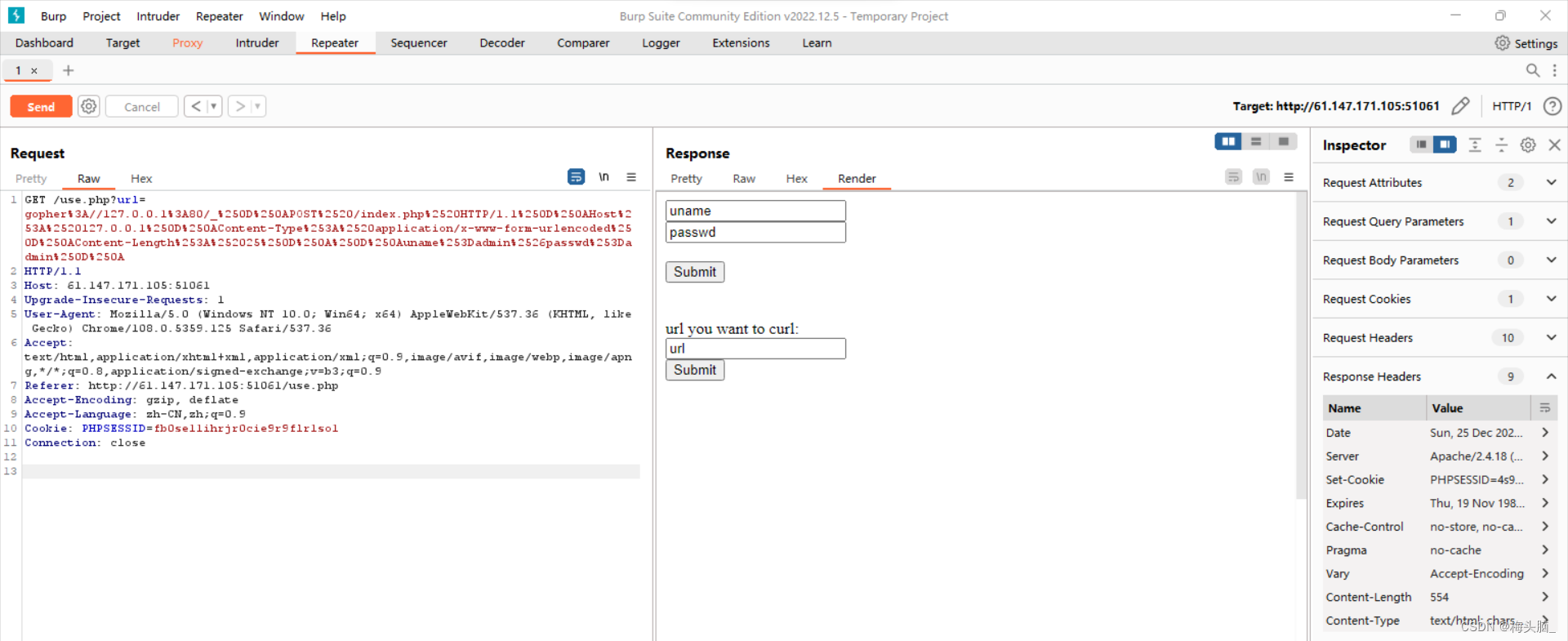This screenshot has width=1568, height=641.
Task: Open Server header row chevron
Action: pos(1545,456)
